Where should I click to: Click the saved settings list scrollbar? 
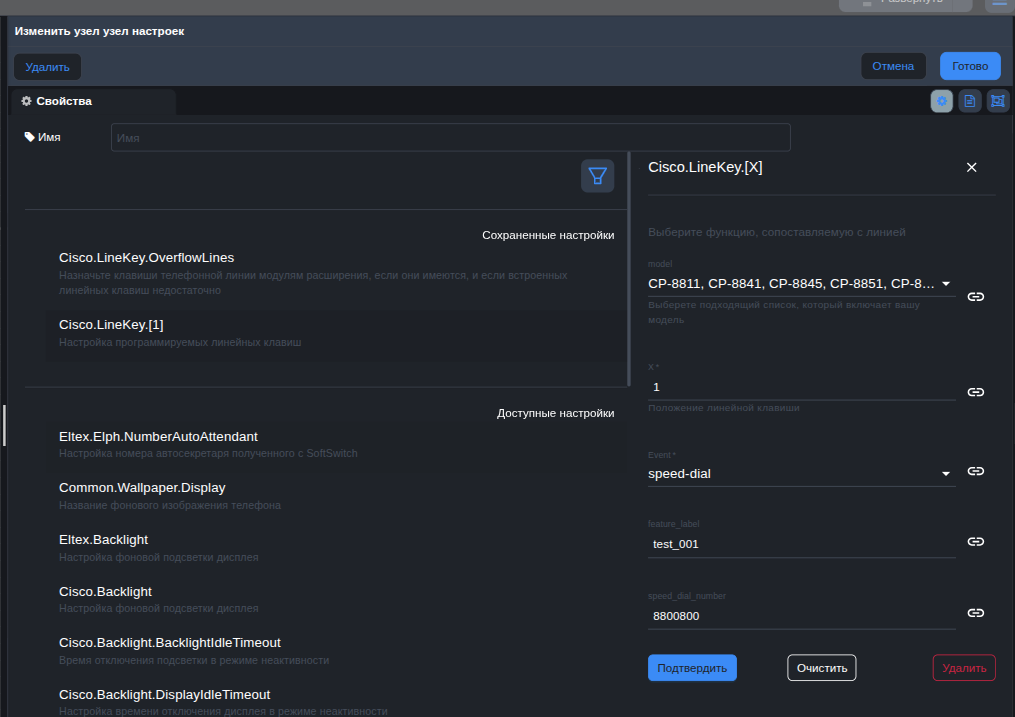(629, 269)
